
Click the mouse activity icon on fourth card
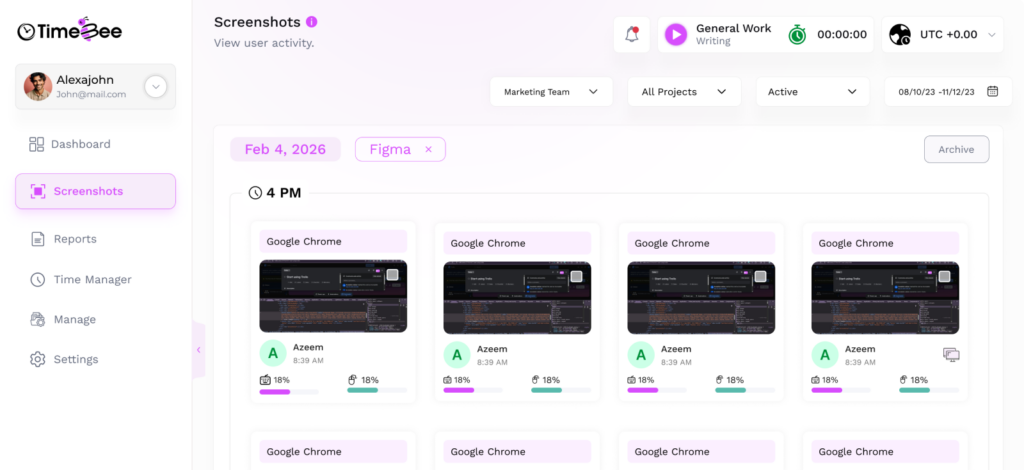tap(904, 380)
